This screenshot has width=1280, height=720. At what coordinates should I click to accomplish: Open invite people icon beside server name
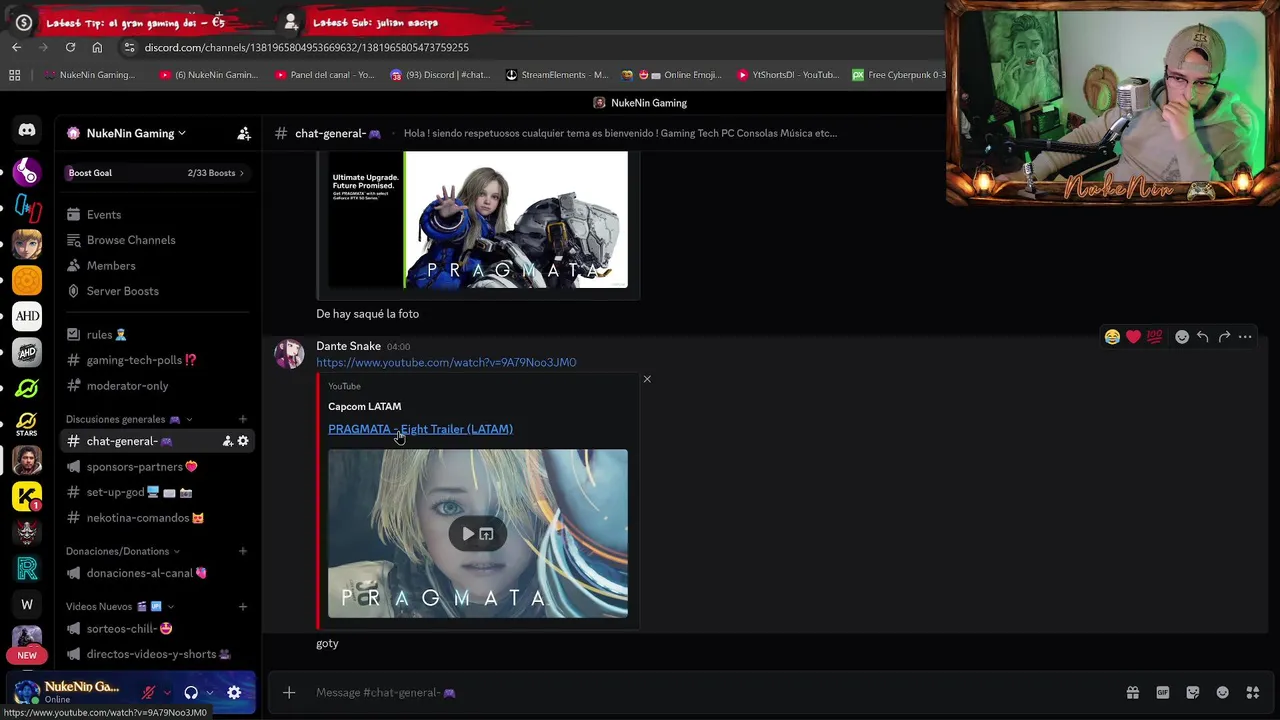pos(243,133)
